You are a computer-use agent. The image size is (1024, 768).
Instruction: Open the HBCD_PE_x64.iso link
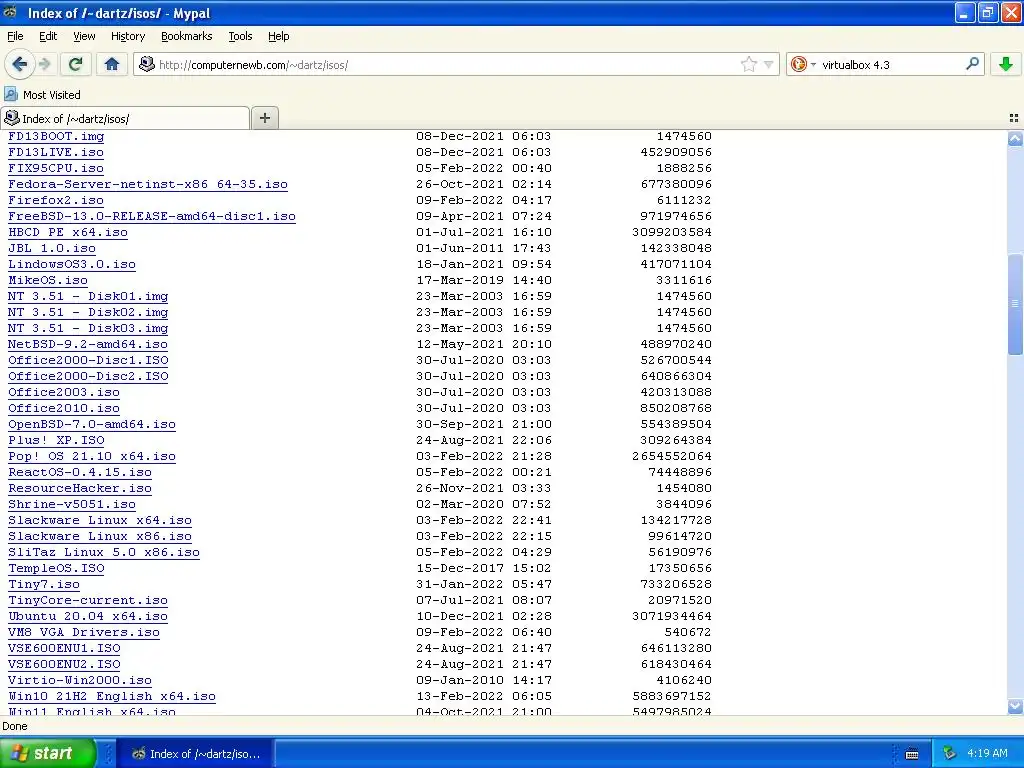68,232
